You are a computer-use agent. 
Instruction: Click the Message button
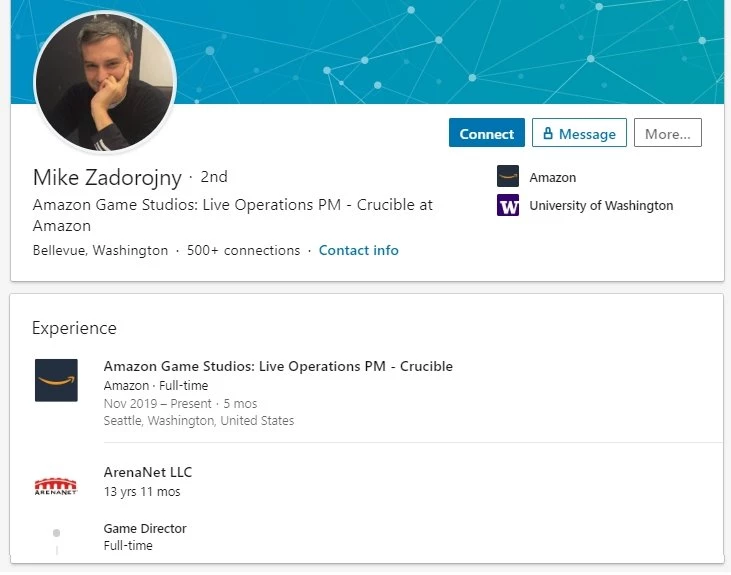tap(579, 134)
